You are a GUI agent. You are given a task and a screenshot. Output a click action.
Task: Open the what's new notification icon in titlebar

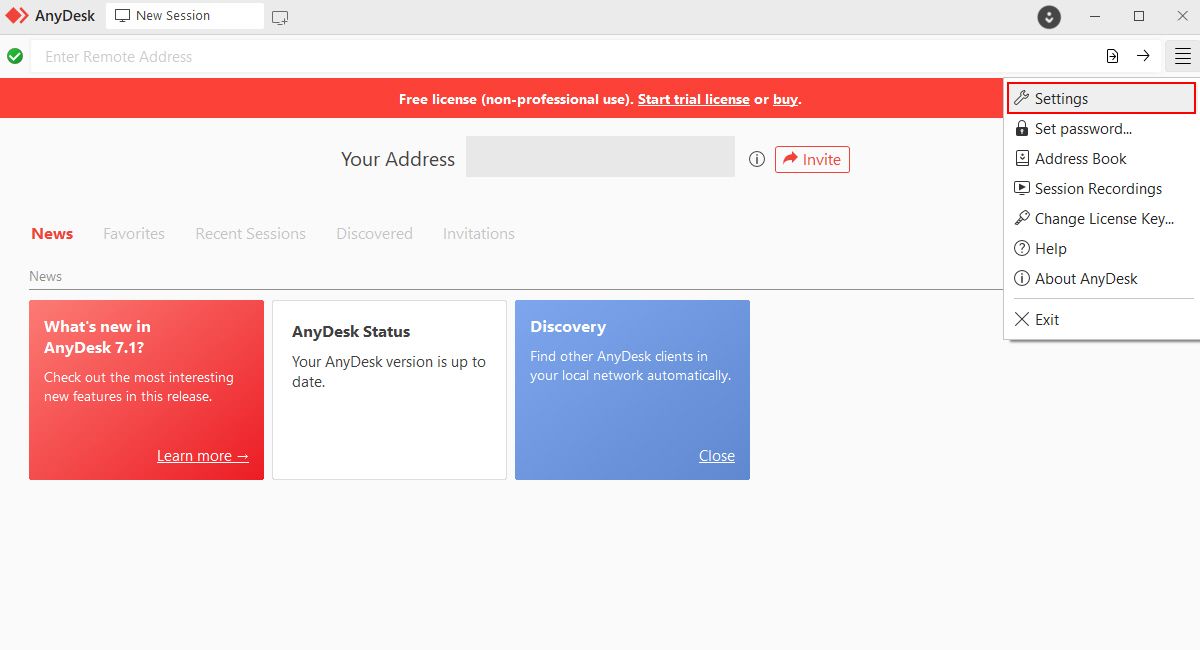click(x=1048, y=16)
